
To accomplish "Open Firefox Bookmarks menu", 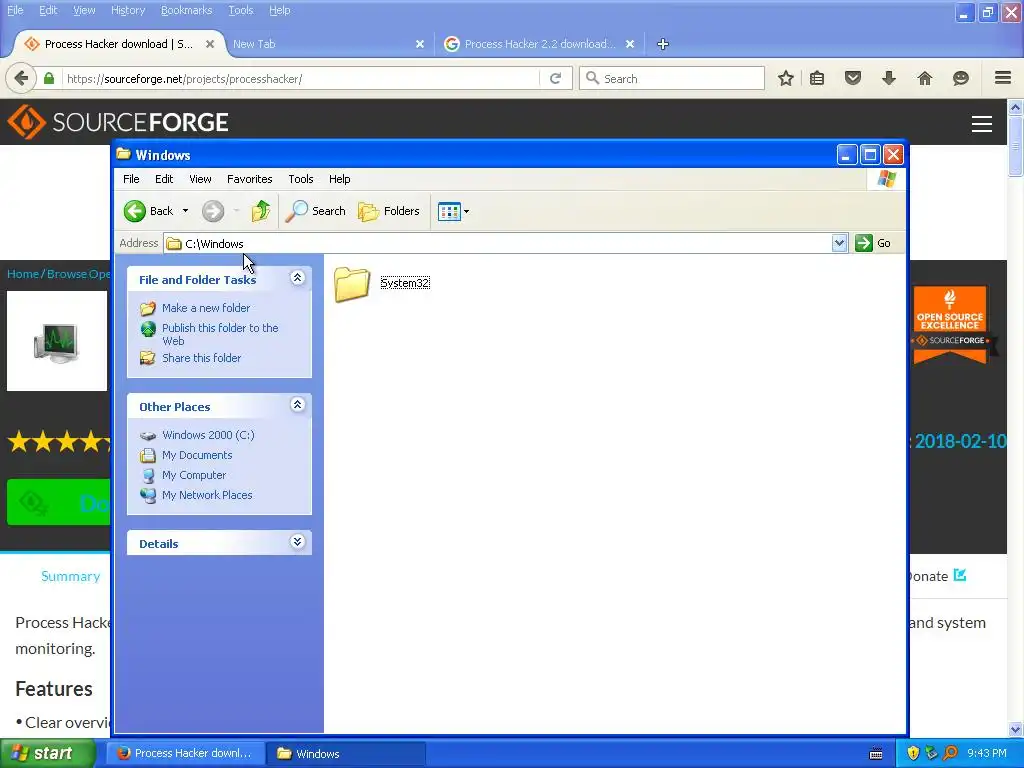I will [x=187, y=10].
